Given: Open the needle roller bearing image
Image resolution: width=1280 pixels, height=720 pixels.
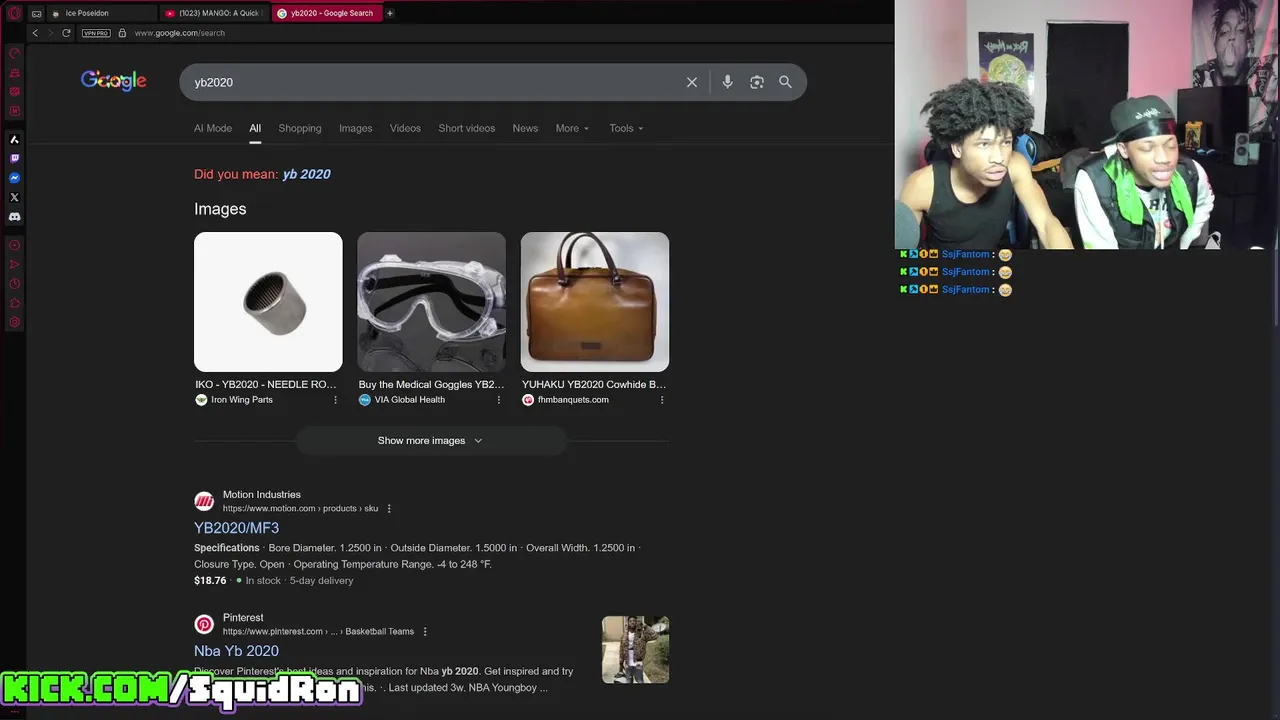Looking at the screenshot, I should pos(268,302).
